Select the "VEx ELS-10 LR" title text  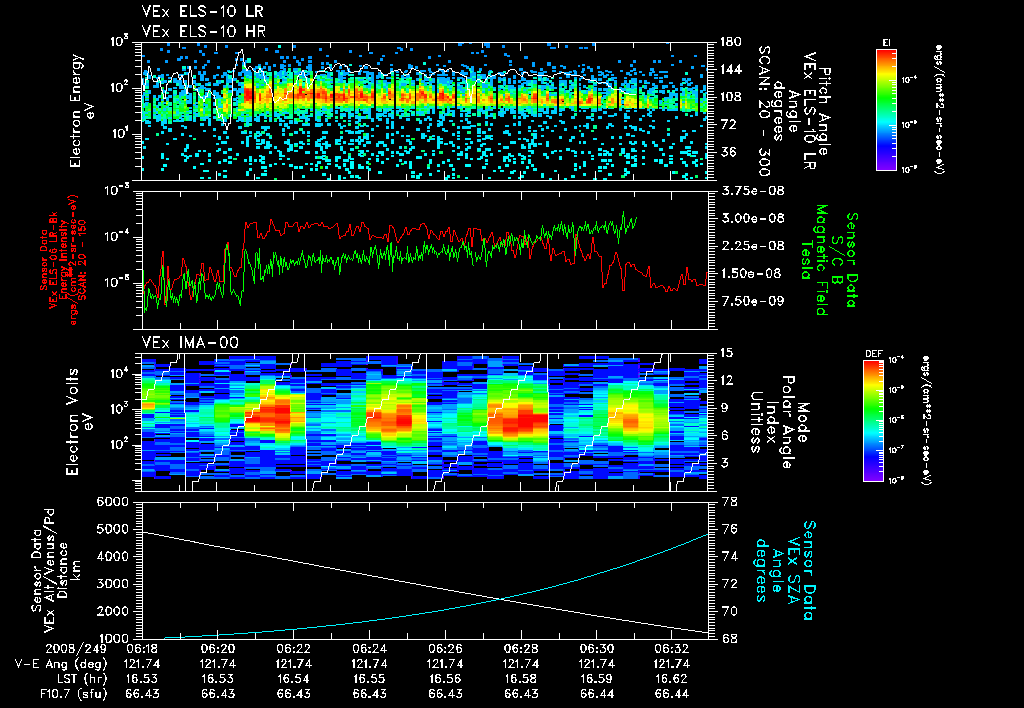pos(202,12)
